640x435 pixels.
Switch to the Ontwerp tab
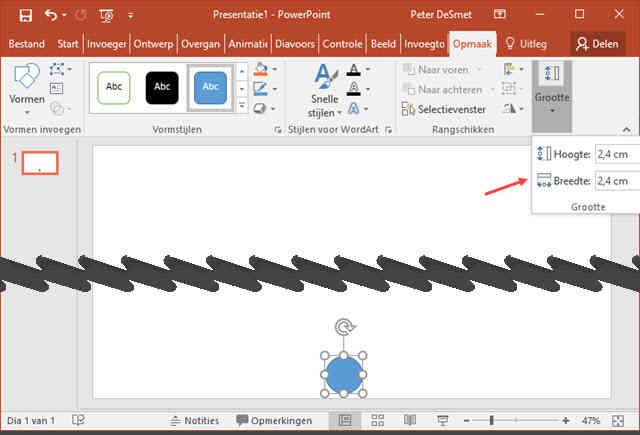coord(153,44)
